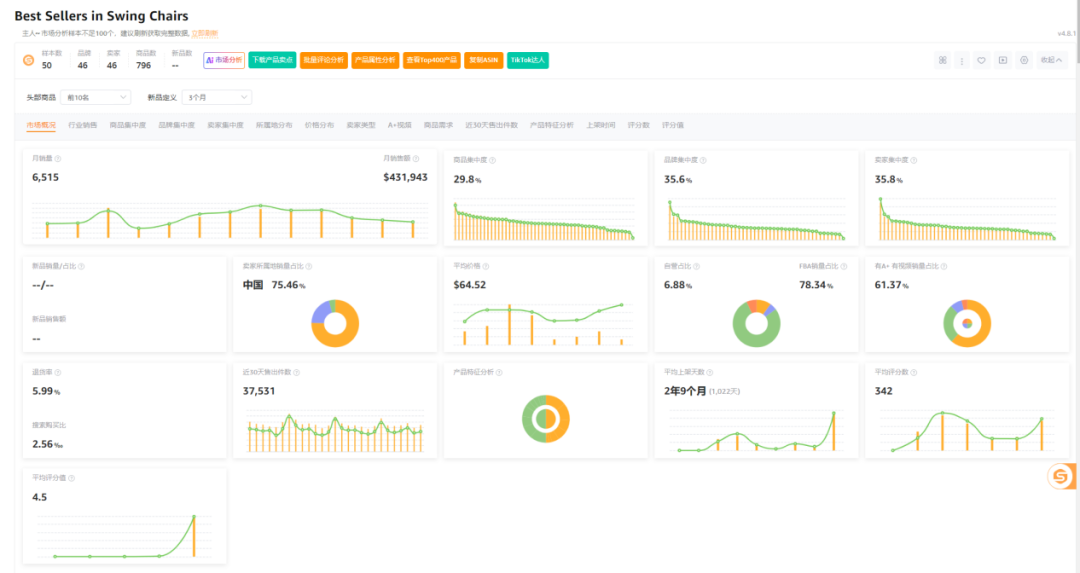Switch to the 所属地分布 tab
The width and height of the screenshot is (1080, 573).
274,125
